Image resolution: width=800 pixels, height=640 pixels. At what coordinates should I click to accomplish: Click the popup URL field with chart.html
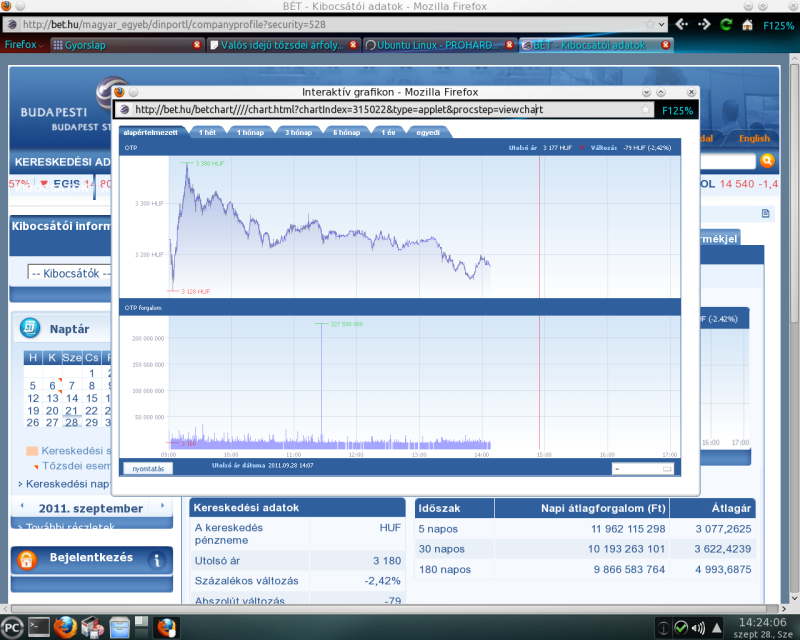tap(384, 109)
